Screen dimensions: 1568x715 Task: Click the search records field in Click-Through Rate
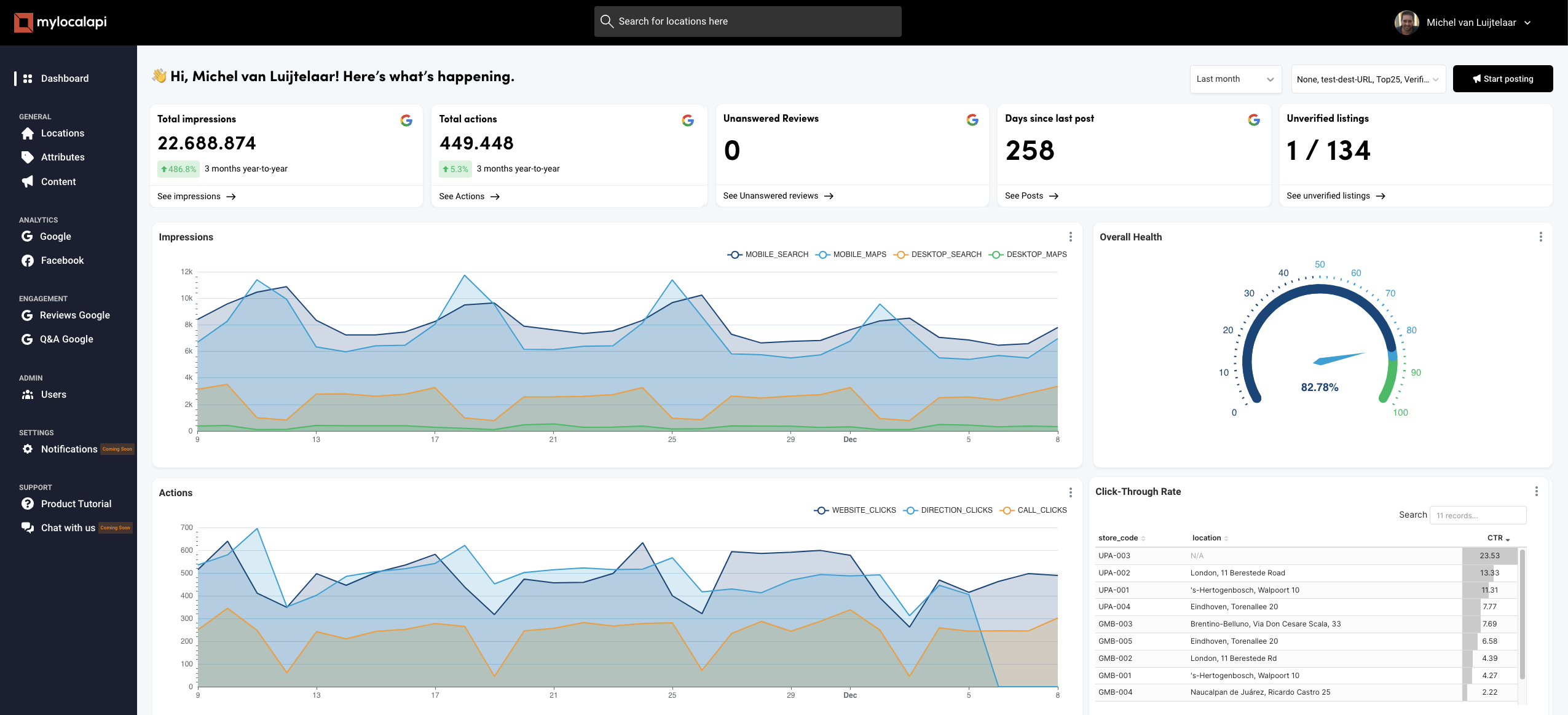1478,515
